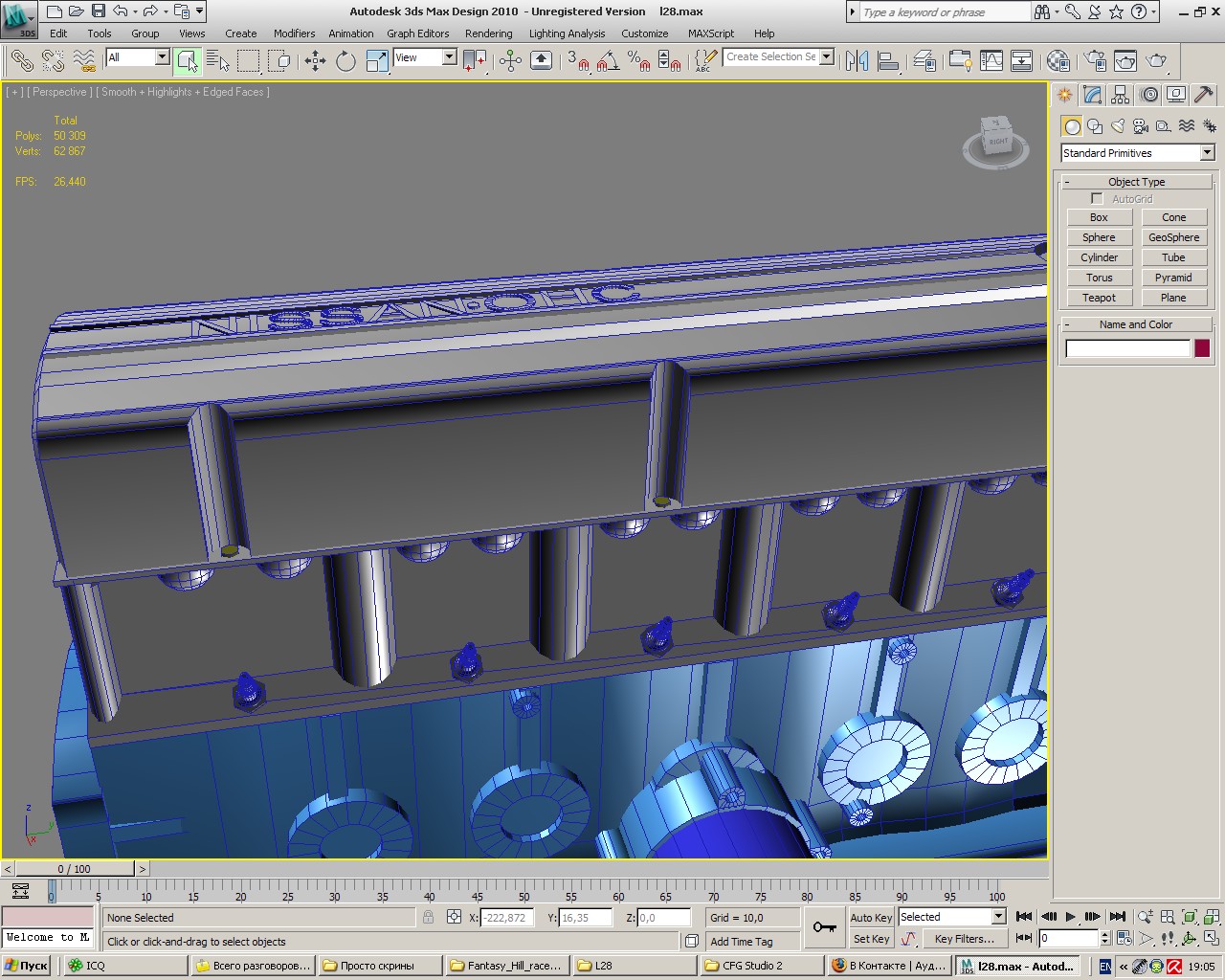
Task: Click the Key Filters button
Action: coord(964,939)
